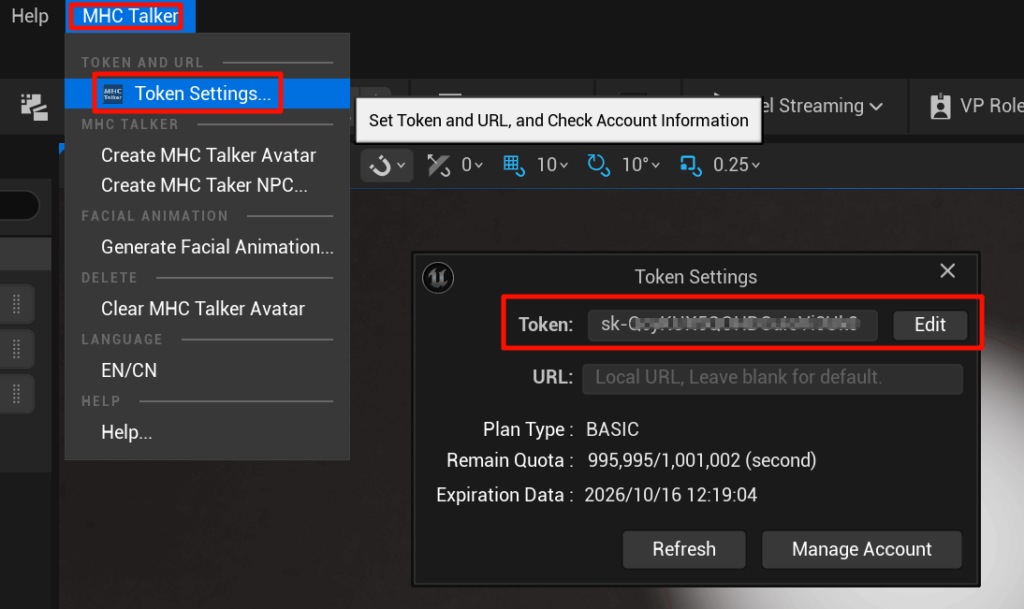Click the MHC Talker icon beside Token Settings
This screenshot has width=1024, height=609.
113,94
